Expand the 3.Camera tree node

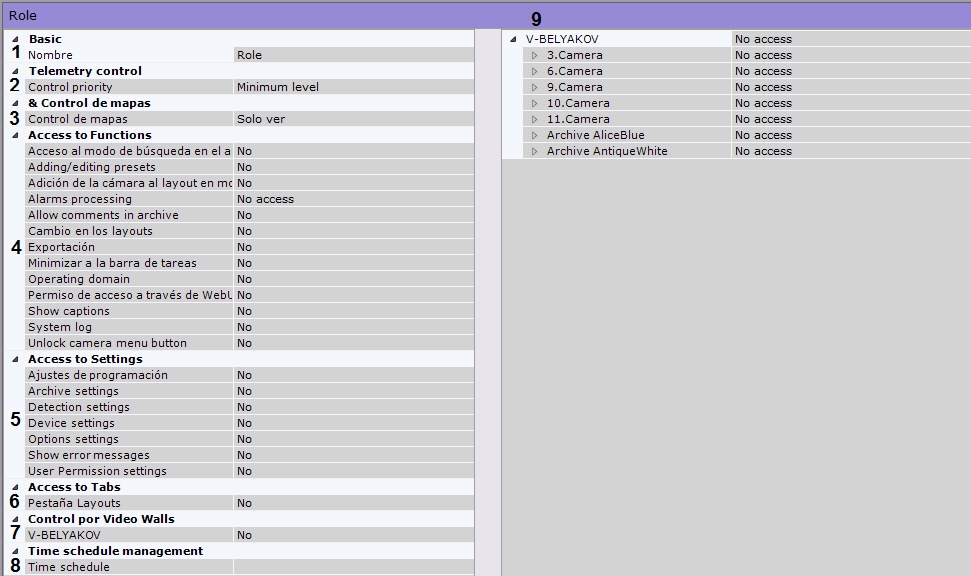pos(535,55)
